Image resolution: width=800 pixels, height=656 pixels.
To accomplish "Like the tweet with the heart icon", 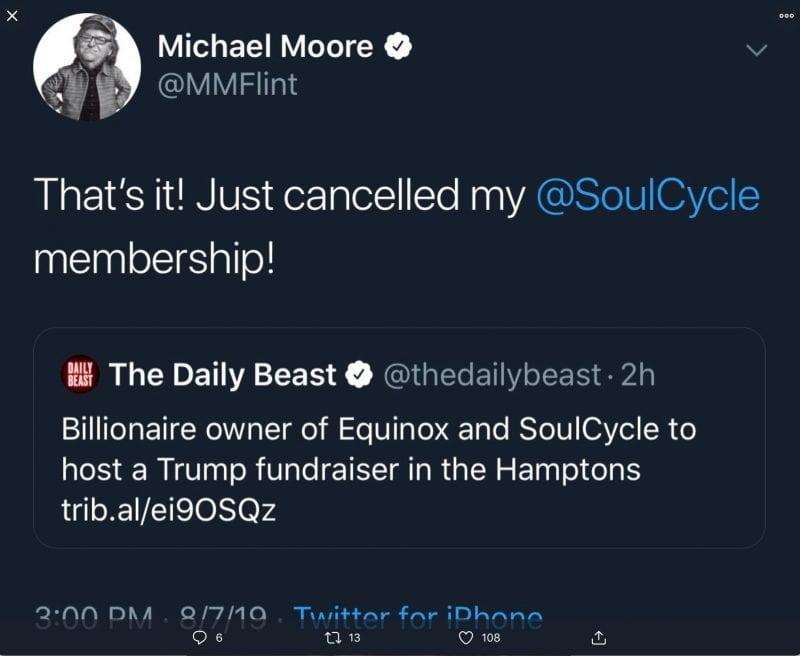I will click(x=465, y=637).
